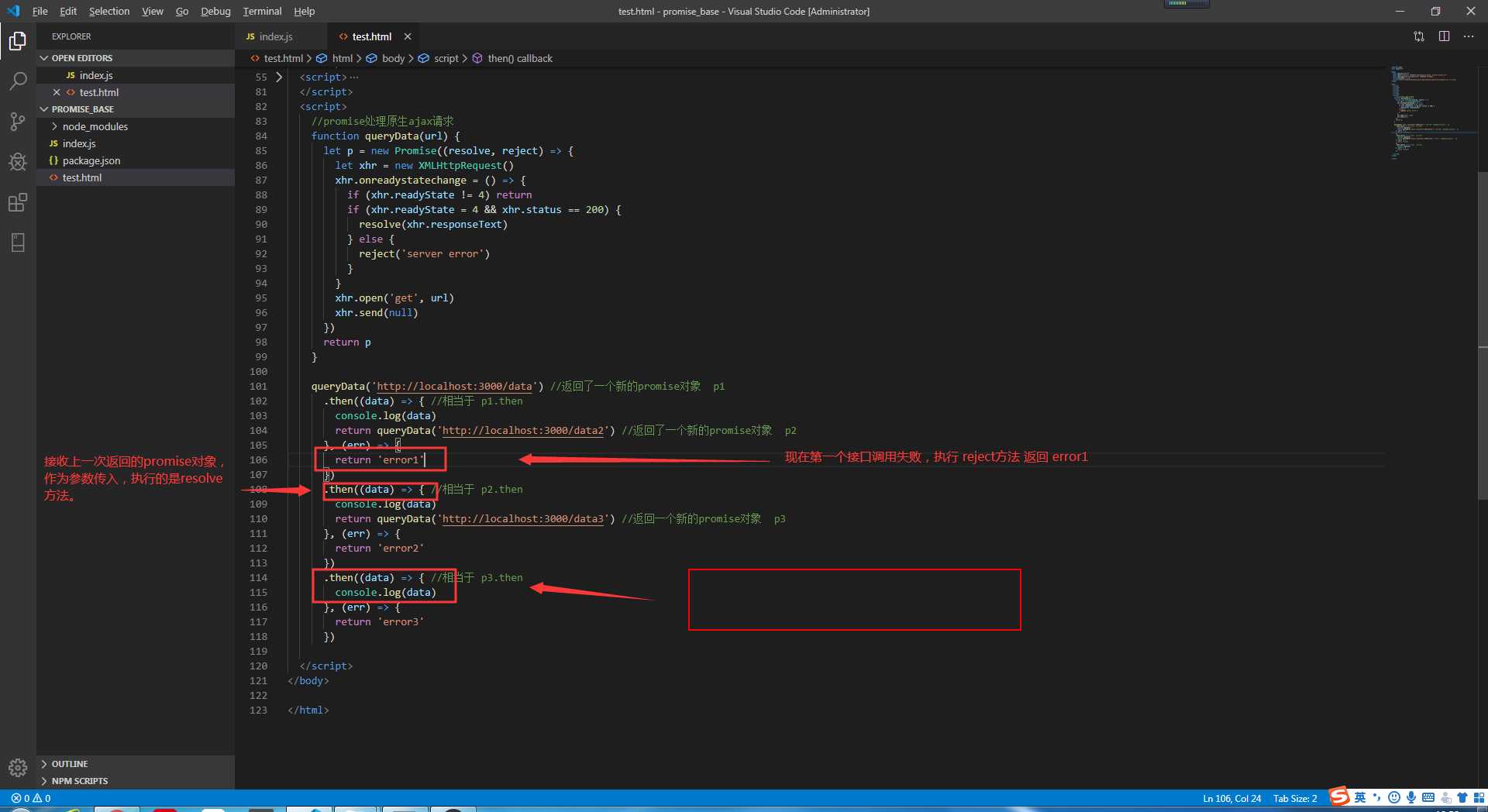The width and height of the screenshot is (1488, 812).
Task: Click the EXPLORER panel title
Action: pos(71,36)
